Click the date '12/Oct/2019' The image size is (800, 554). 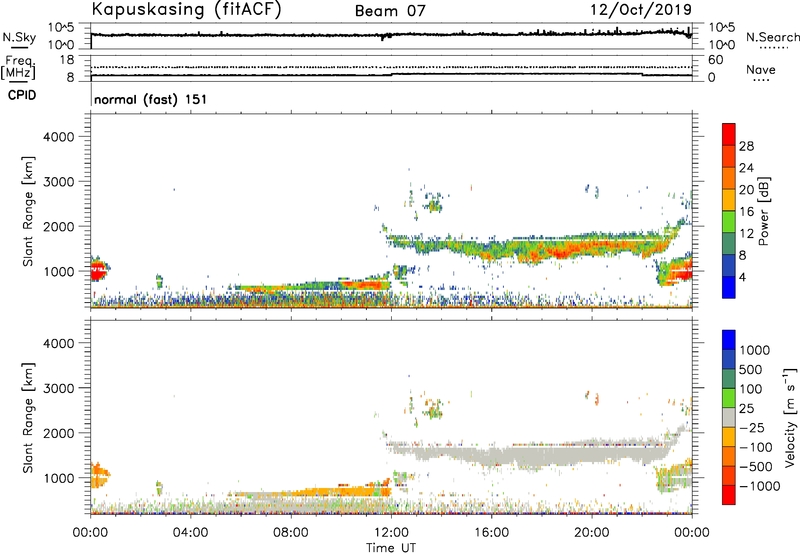[x=641, y=10]
